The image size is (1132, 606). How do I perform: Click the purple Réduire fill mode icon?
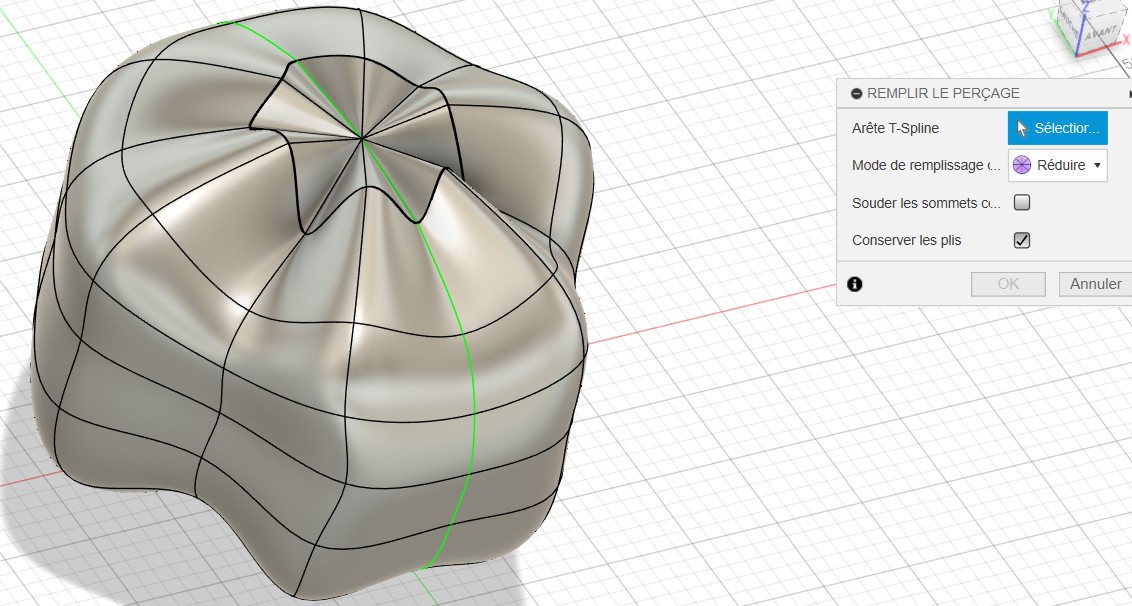pos(1022,165)
